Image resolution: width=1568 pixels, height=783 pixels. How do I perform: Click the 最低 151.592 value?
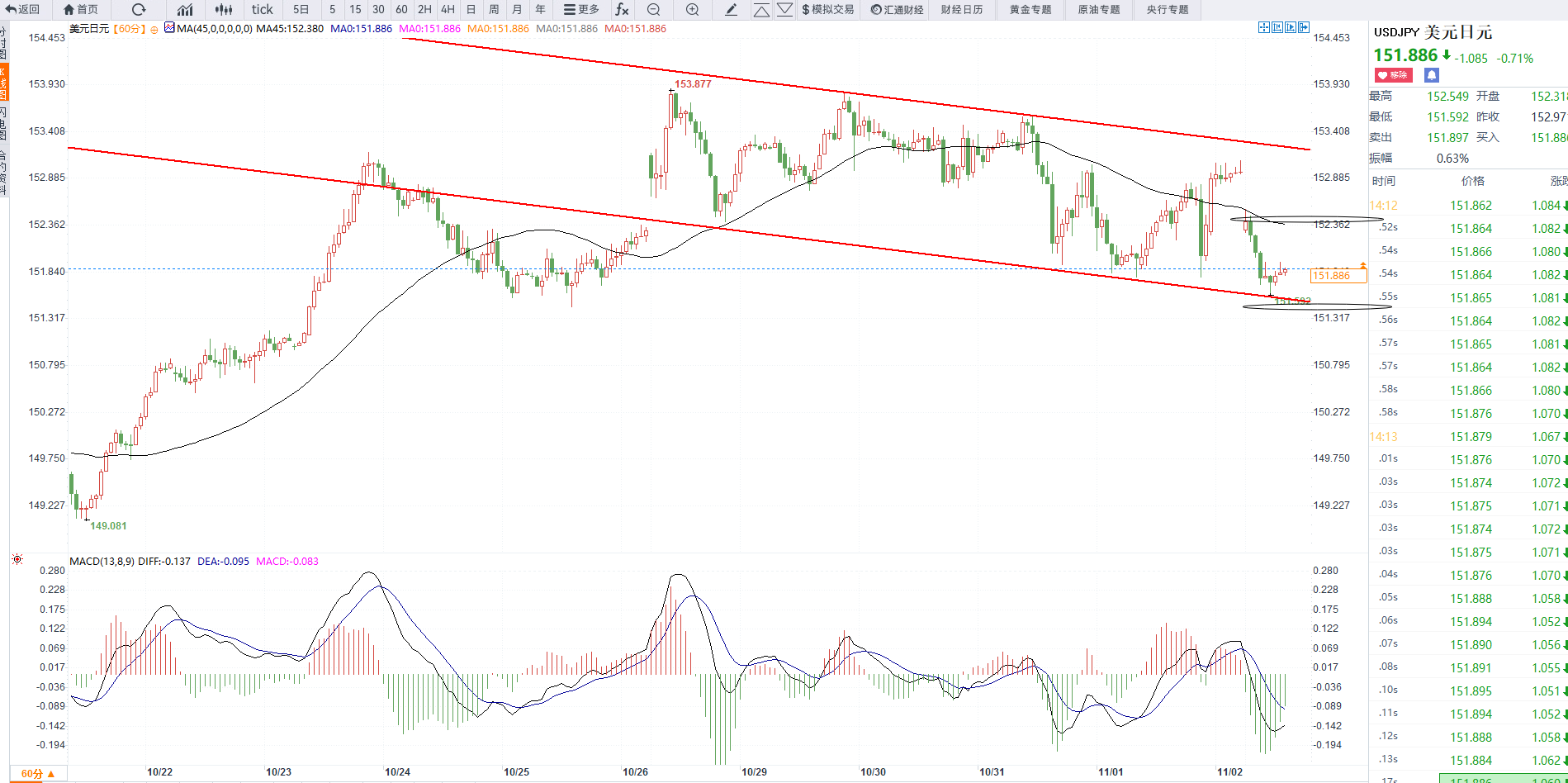click(1448, 117)
